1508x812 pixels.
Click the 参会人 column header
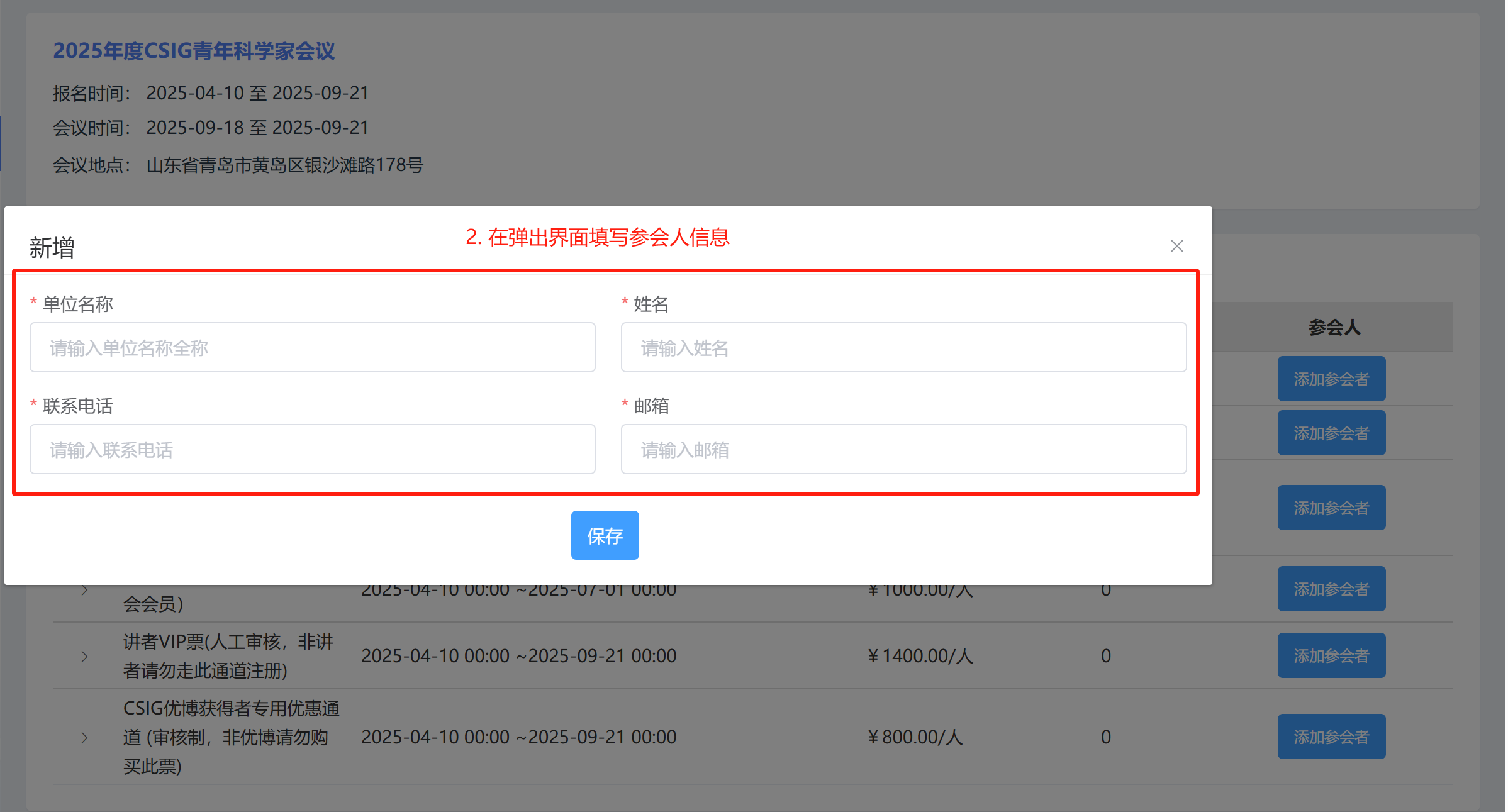coord(1334,328)
